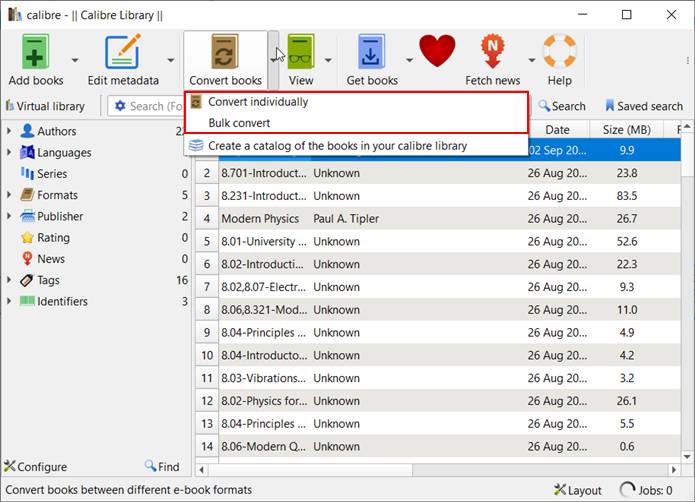Open Saved search menu
695x502 pixels.
pos(644,106)
